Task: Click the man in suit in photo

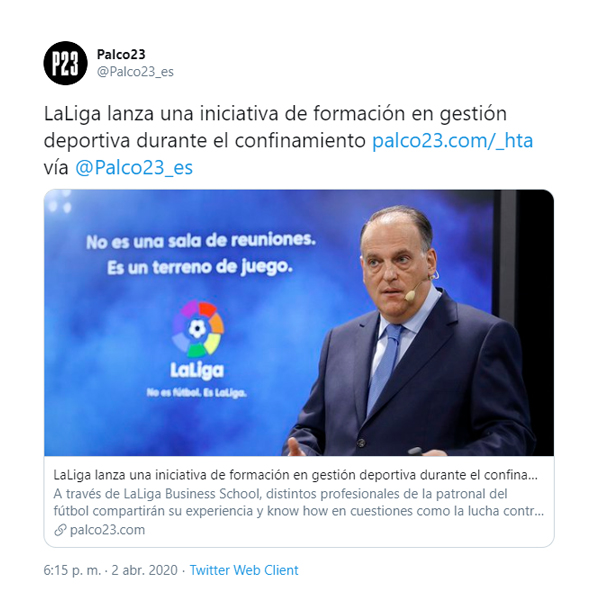Action: [x=411, y=332]
